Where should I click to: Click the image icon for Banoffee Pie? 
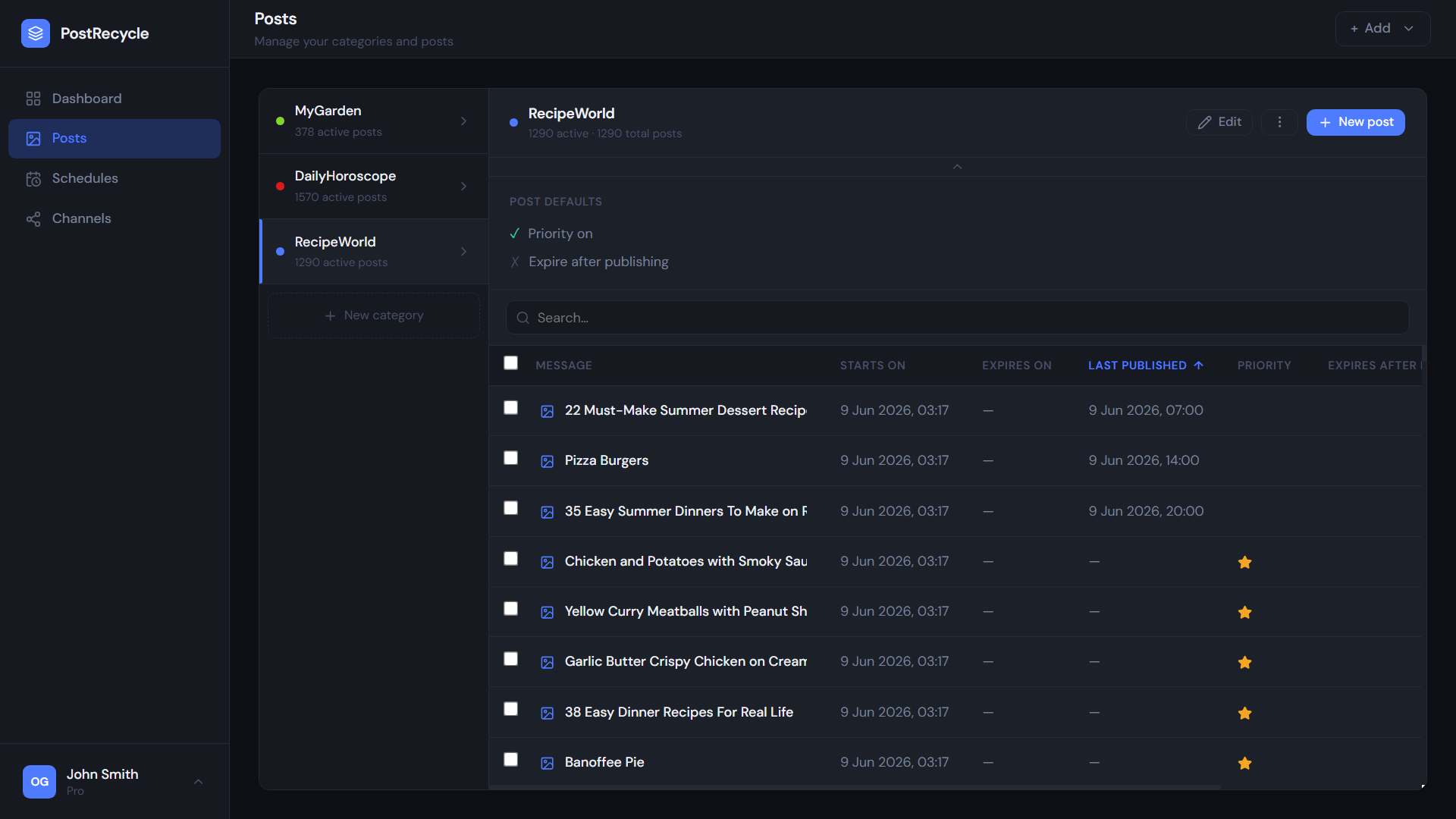547,763
